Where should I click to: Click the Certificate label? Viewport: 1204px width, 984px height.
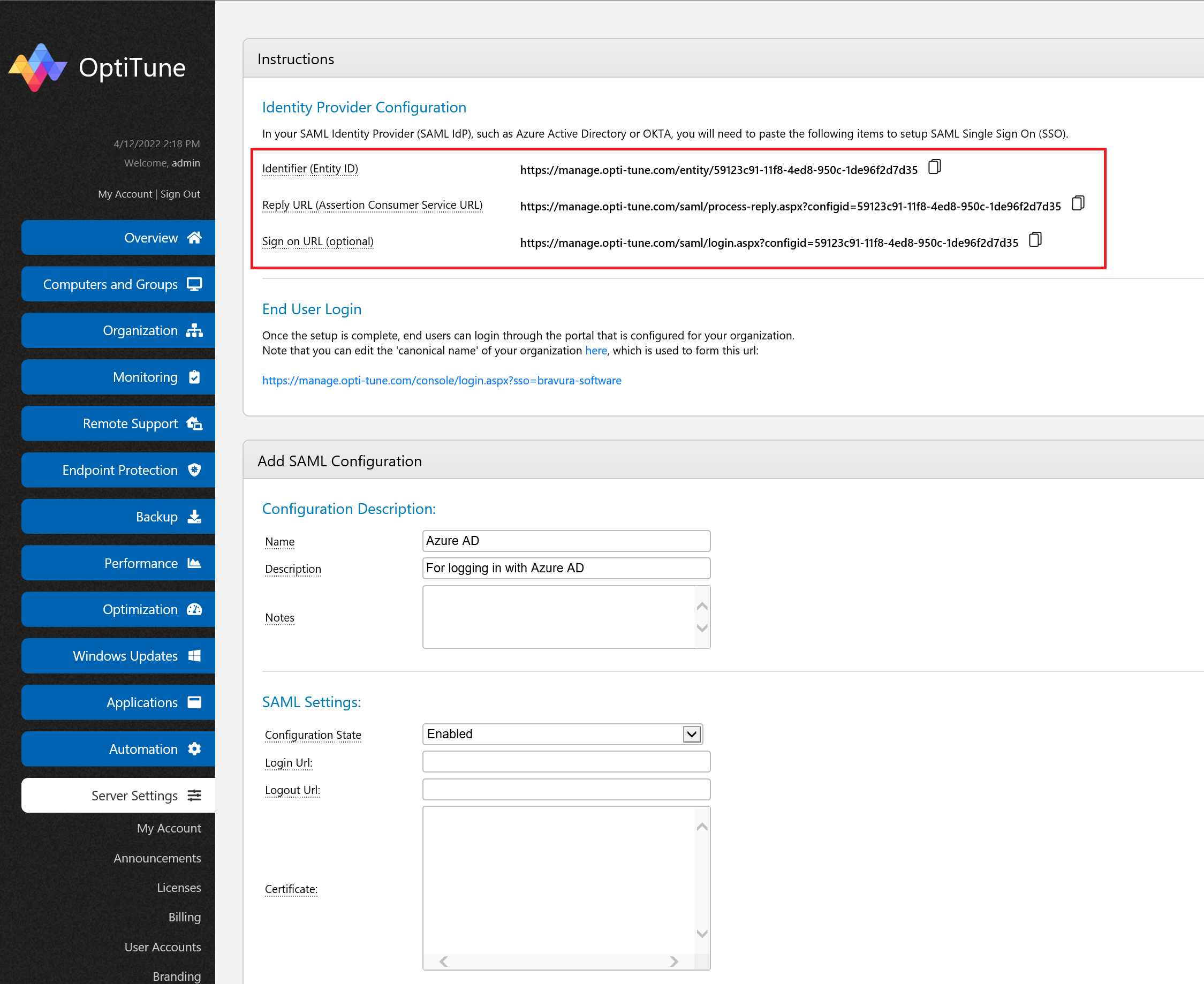pos(291,889)
